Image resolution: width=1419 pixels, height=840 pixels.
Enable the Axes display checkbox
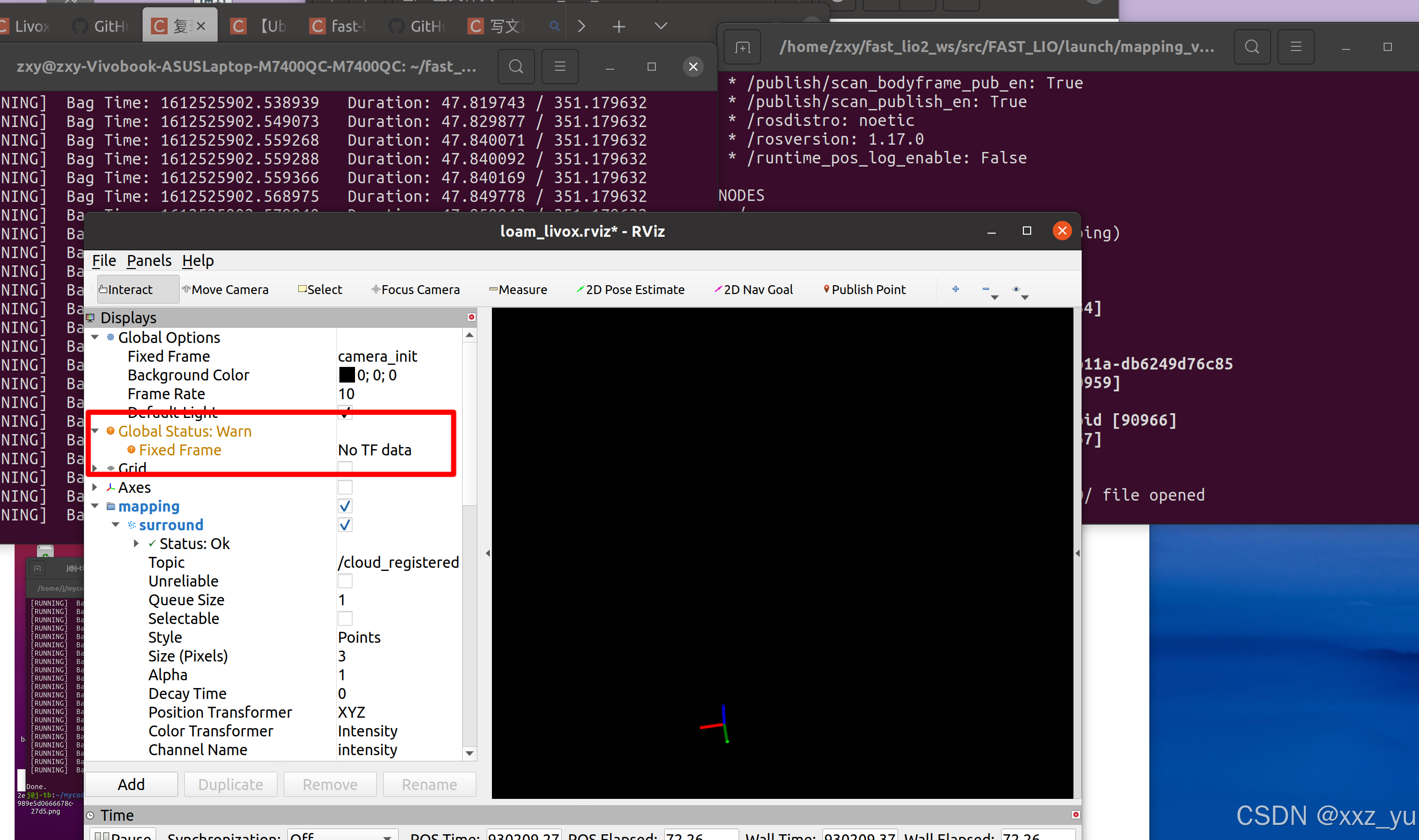(345, 487)
